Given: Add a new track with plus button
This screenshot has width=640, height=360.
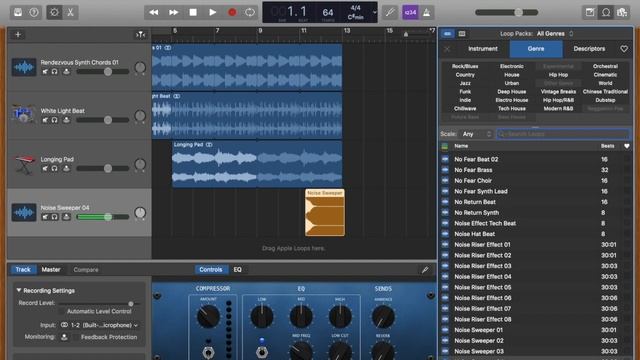Looking at the screenshot, I should [18, 35].
